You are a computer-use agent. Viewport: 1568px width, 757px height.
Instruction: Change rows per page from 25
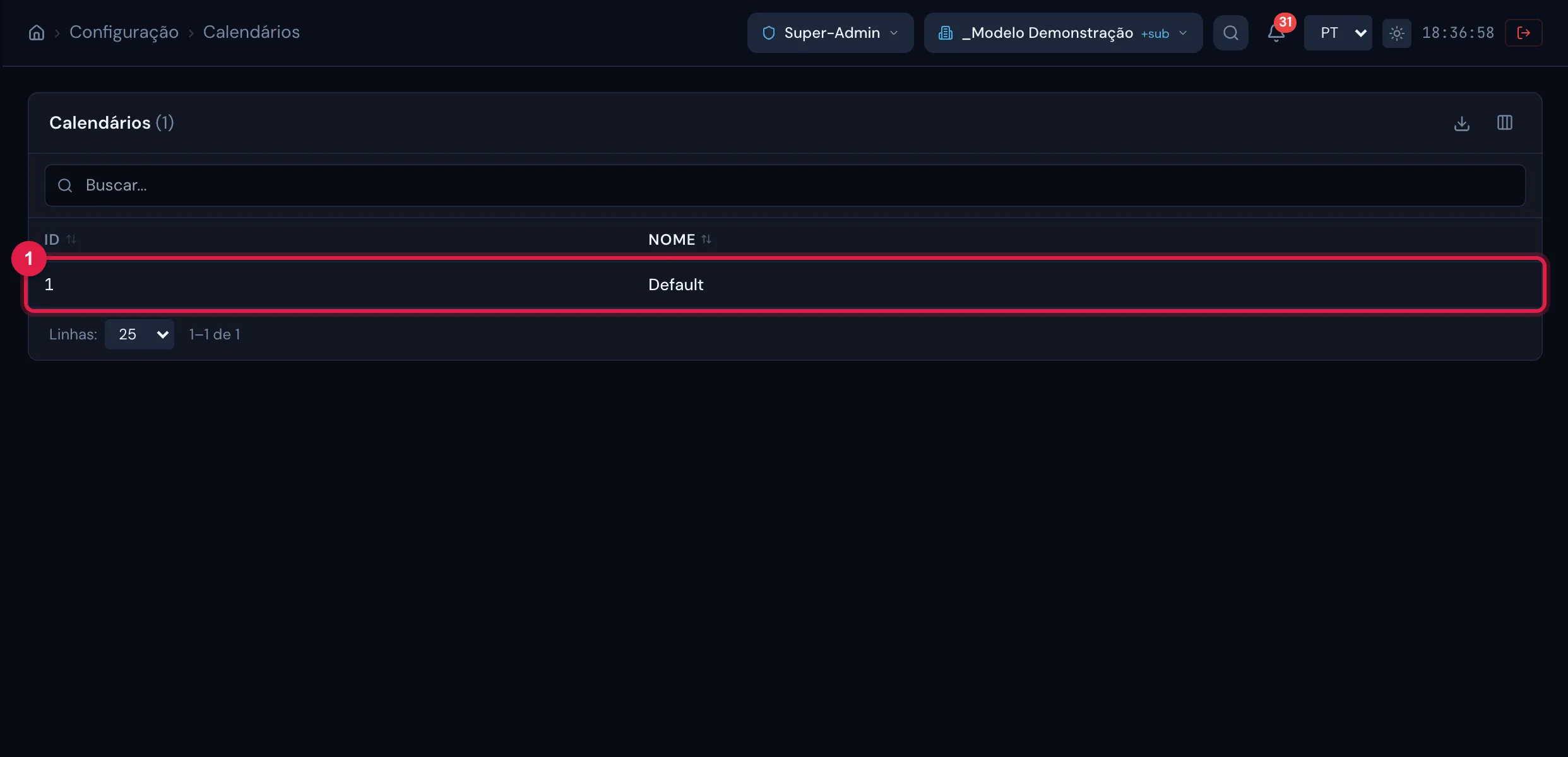click(x=140, y=334)
